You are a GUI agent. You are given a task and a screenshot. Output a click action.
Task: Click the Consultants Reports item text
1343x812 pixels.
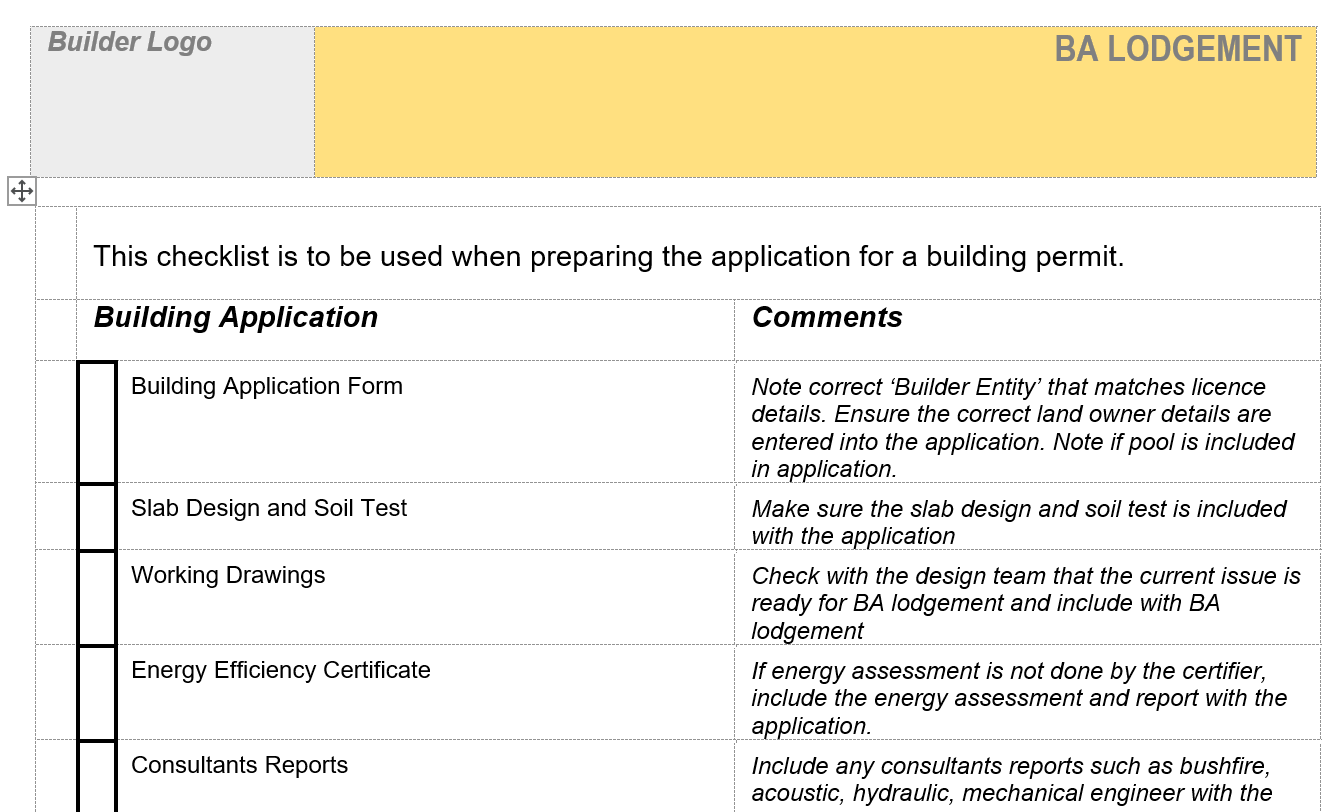tap(240, 766)
